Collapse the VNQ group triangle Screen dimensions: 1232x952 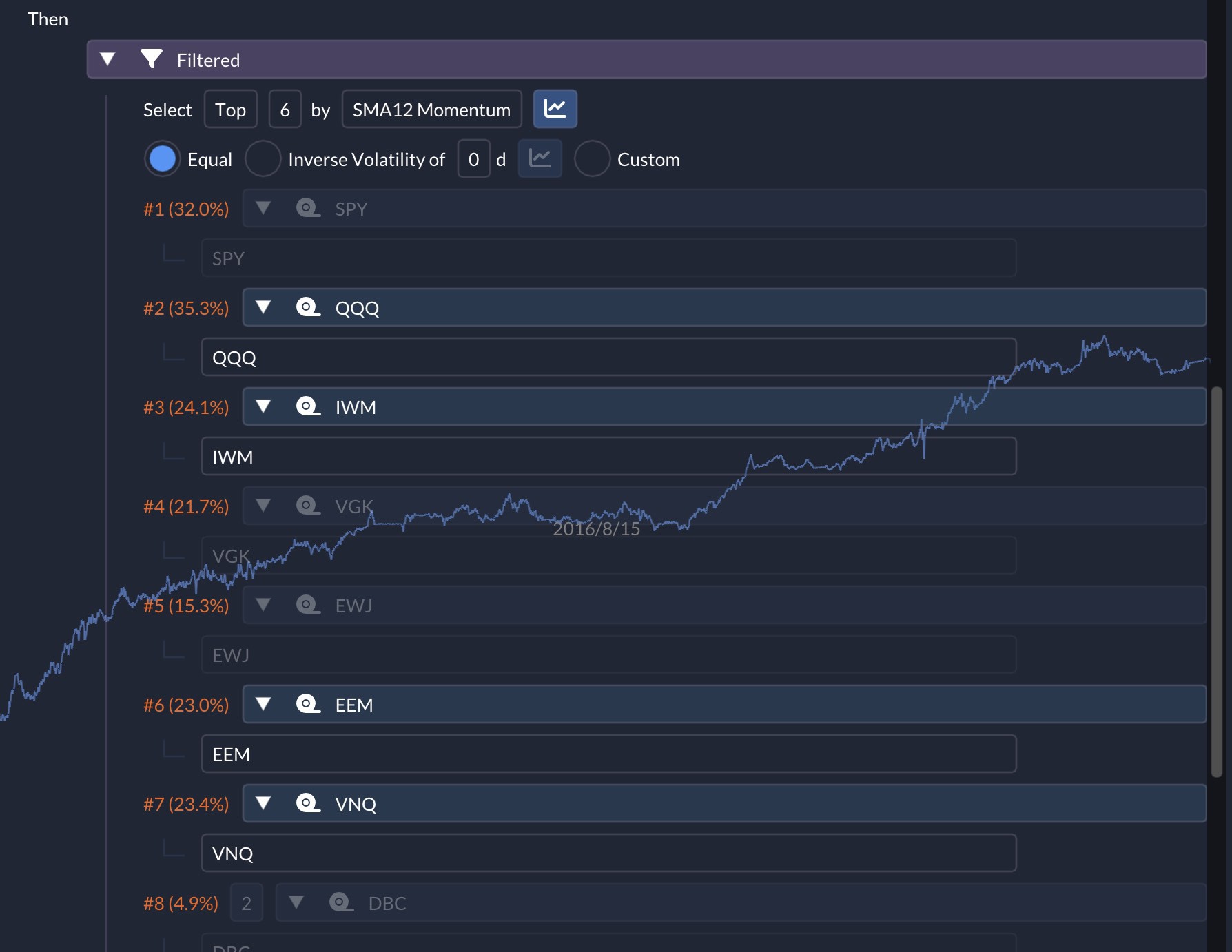[x=263, y=803]
